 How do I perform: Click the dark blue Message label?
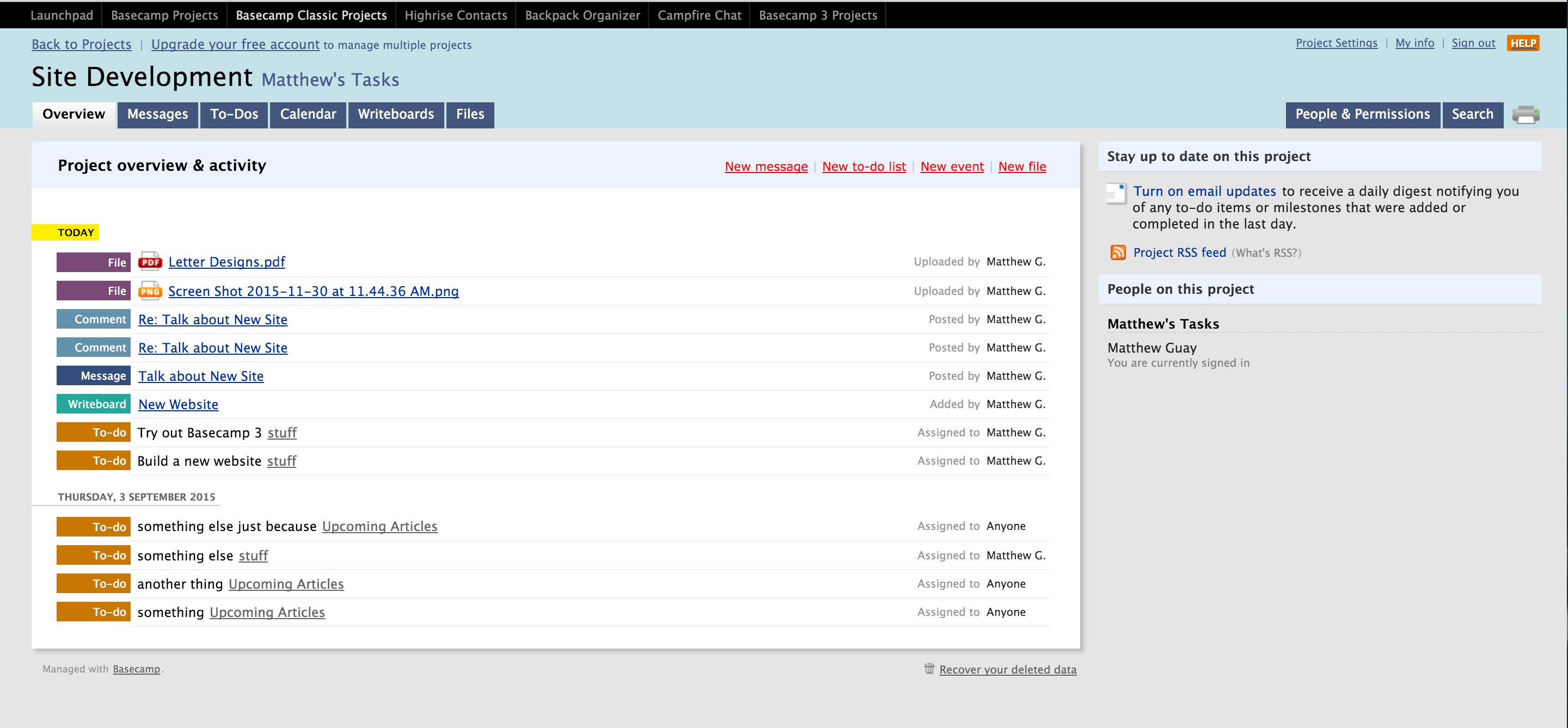click(93, 376)
